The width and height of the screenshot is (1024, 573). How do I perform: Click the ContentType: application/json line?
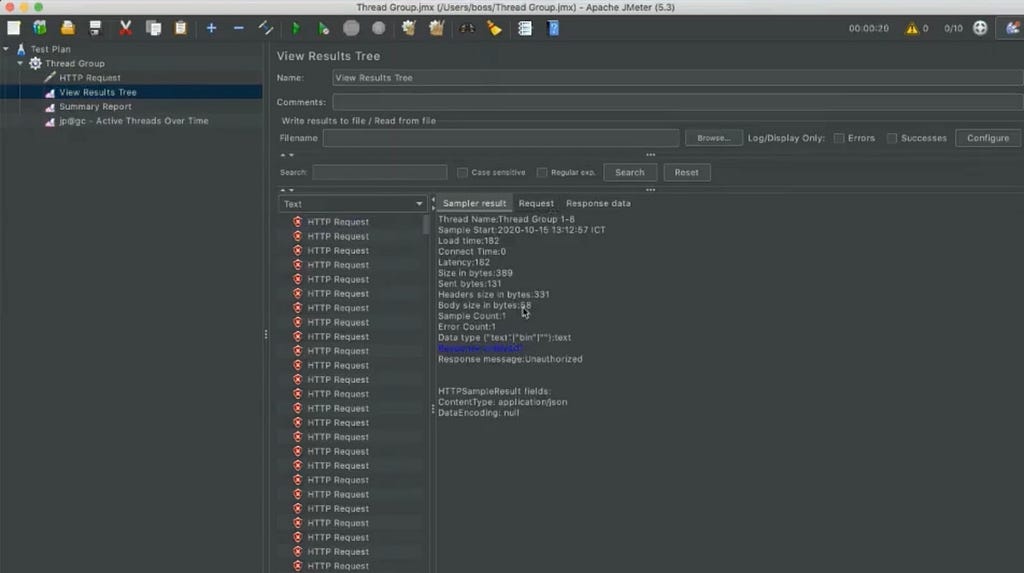click(502, 402)
